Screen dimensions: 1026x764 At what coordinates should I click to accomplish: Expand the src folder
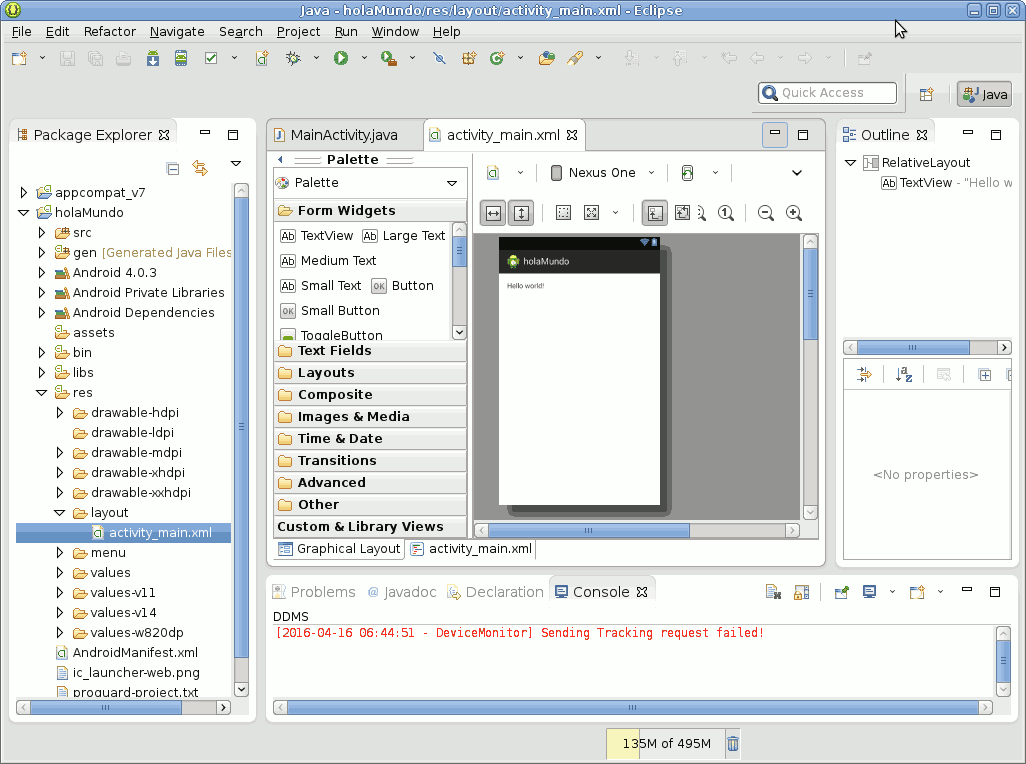coord(42,233)
